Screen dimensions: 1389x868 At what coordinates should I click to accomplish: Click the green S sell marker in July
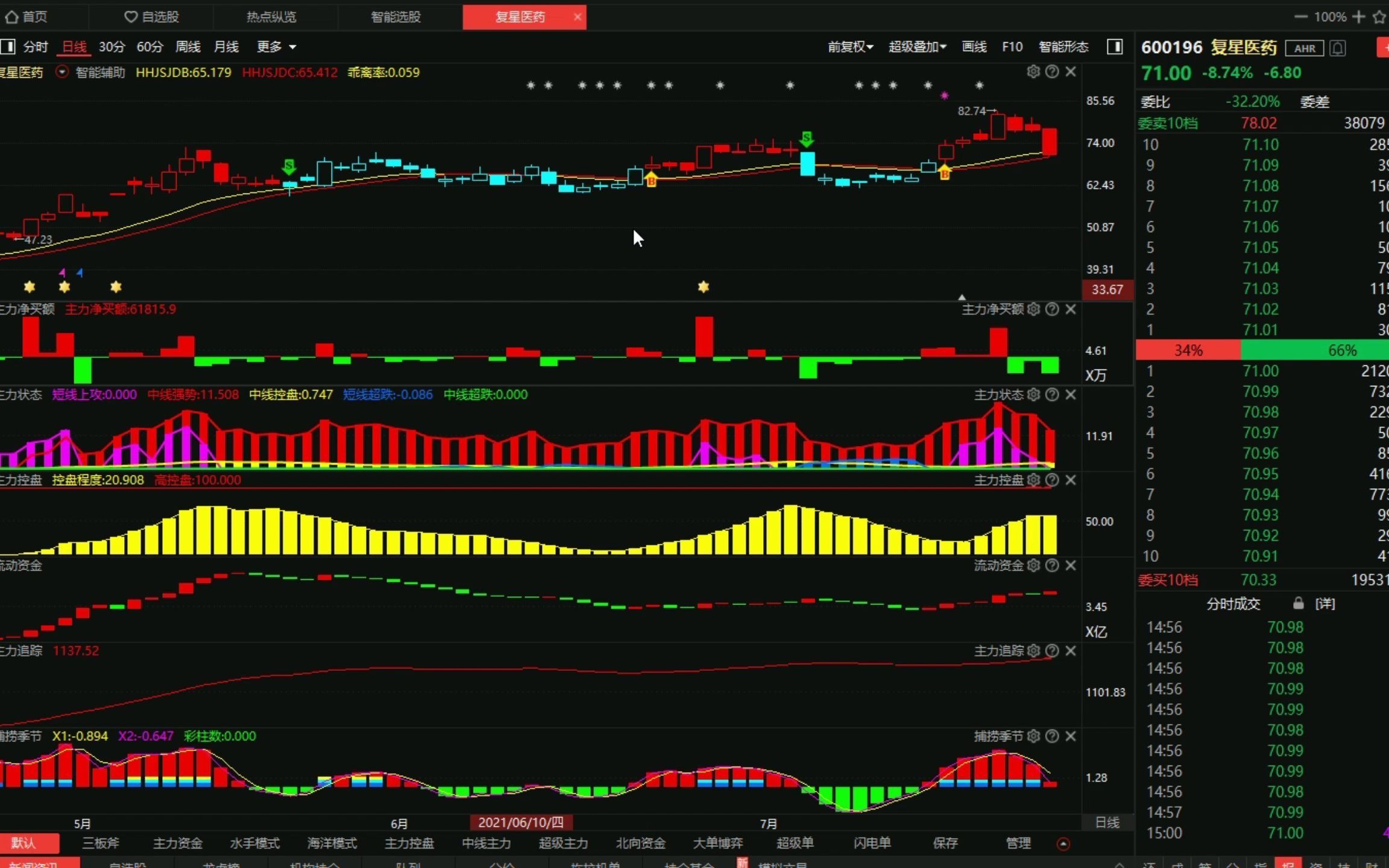coord(807,139)
